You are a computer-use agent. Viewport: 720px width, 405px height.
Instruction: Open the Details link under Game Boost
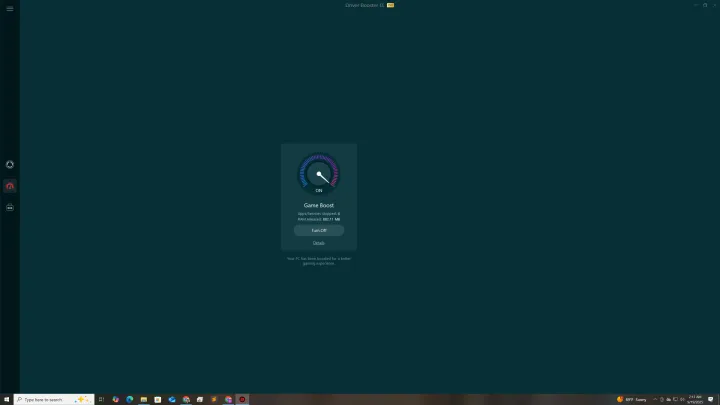coord(319,243)
